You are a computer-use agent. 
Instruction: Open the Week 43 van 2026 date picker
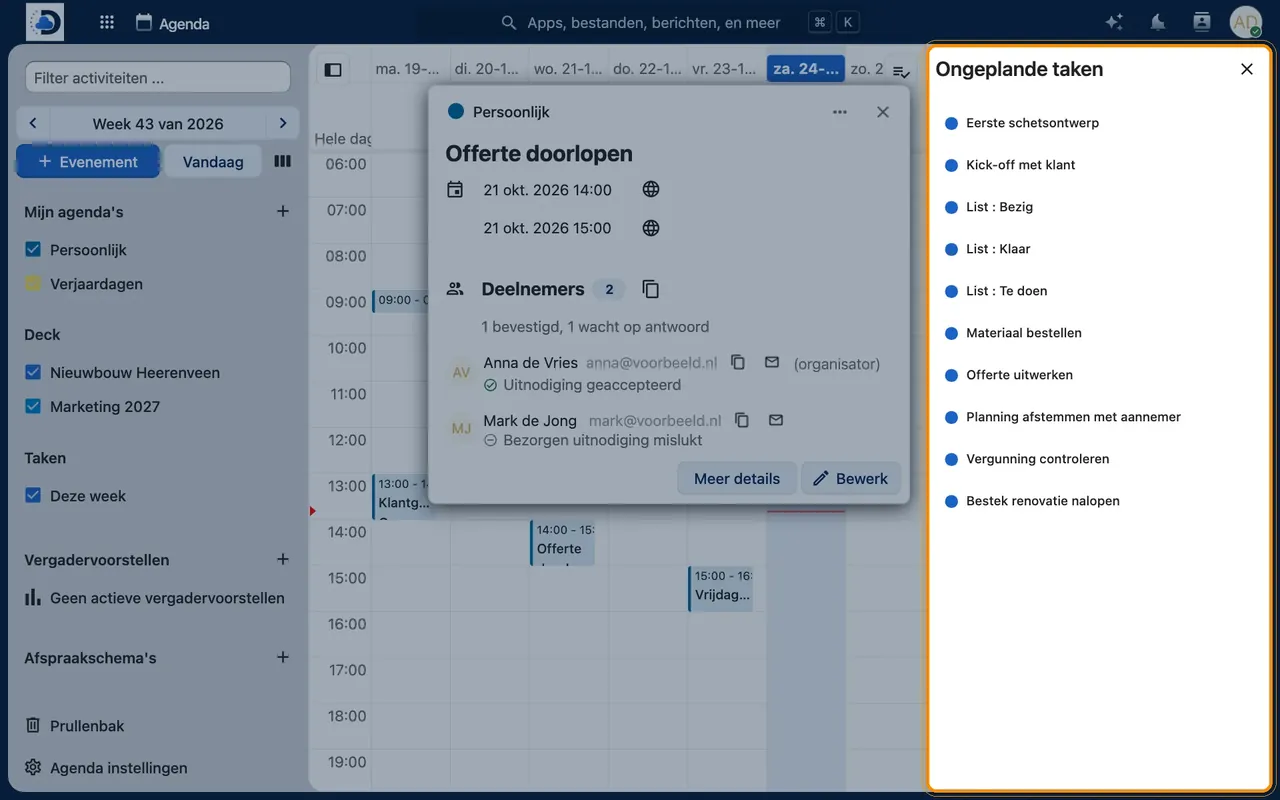(x=158, y=124)
